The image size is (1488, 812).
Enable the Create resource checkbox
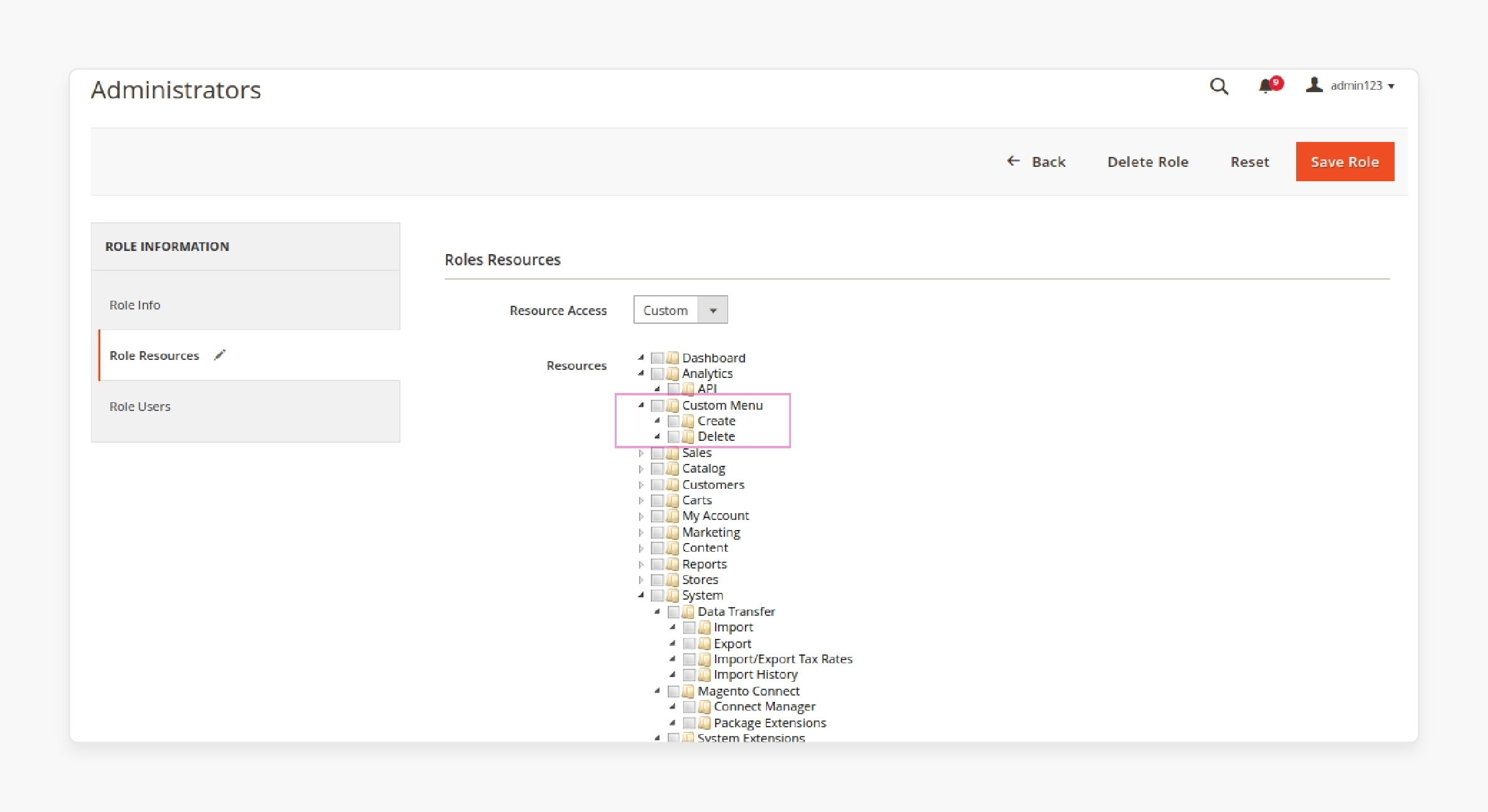pos(673,421)
